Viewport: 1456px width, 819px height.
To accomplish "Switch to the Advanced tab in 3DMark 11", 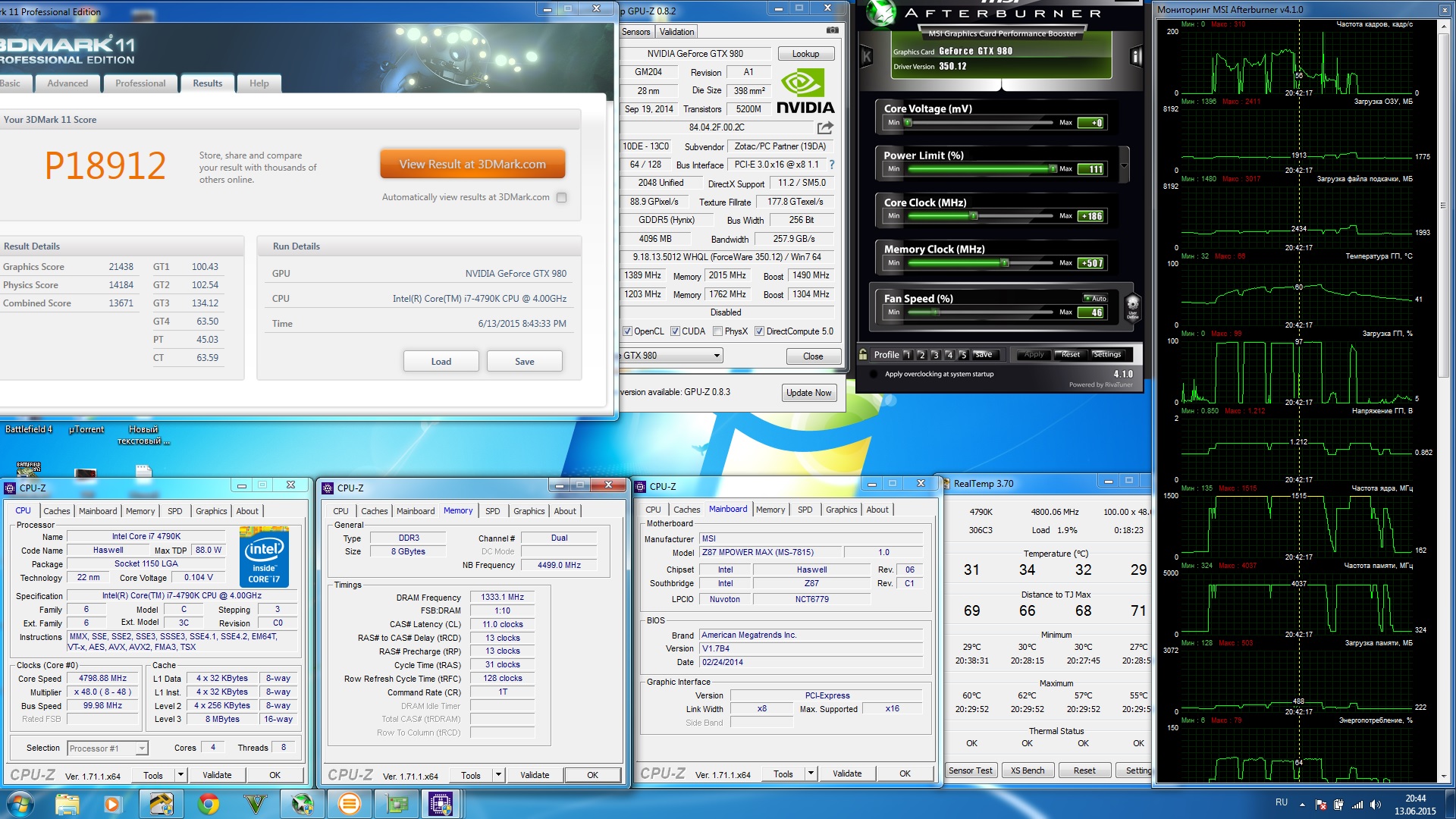I will pyautogui.click(x=67, y=83).
